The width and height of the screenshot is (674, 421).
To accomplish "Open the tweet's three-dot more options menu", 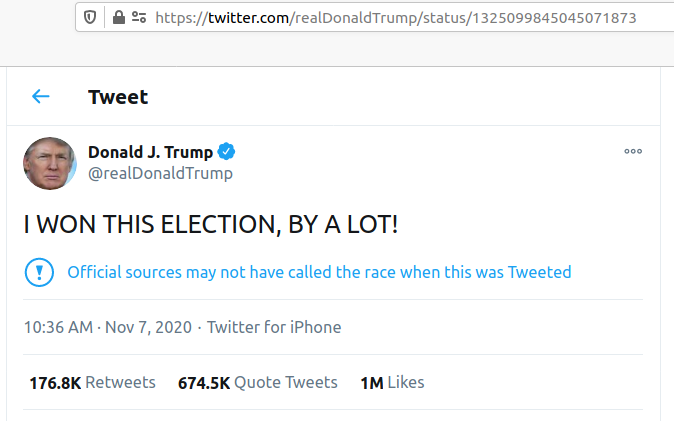I will [x=633, y=151].
